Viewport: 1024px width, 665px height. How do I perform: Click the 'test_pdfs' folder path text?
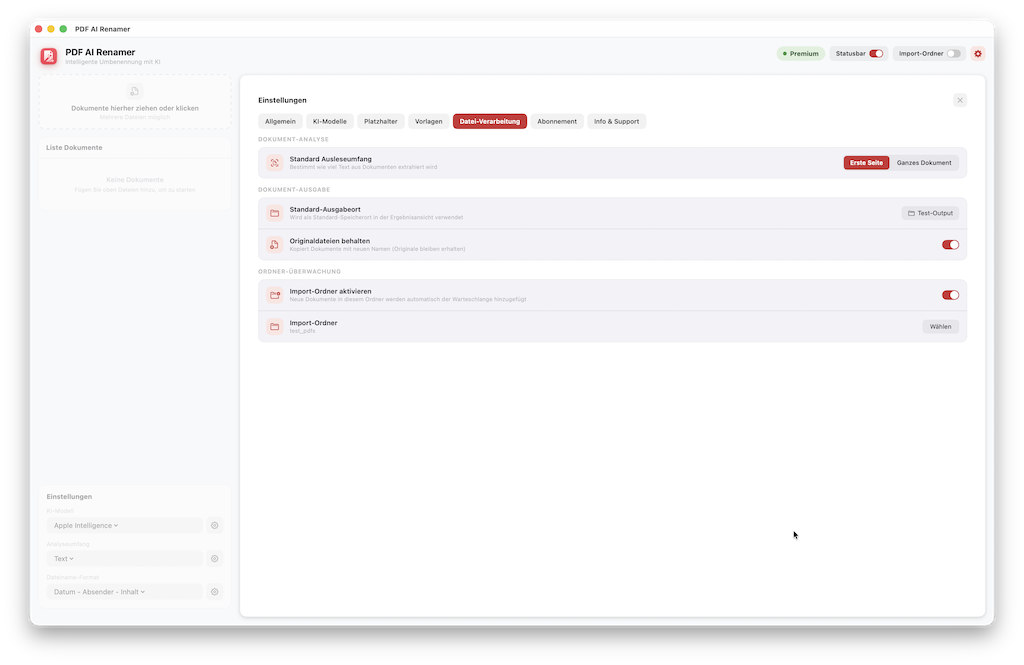point(302,331)
